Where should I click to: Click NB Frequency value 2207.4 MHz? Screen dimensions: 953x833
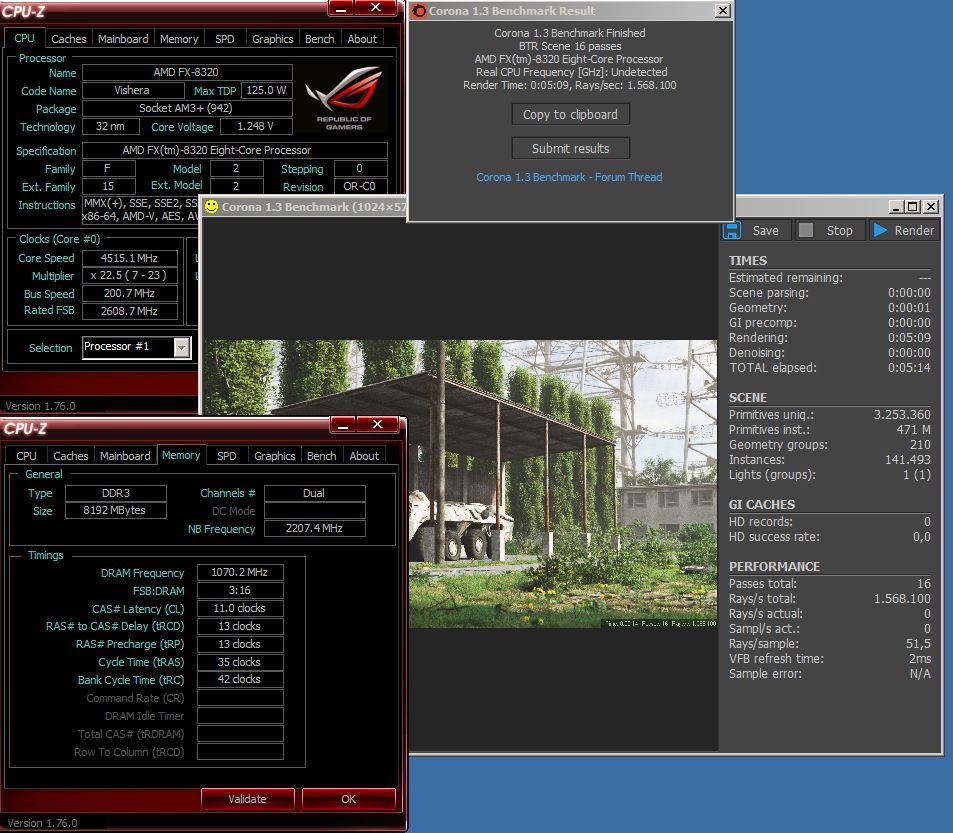[x=314, y=529]
